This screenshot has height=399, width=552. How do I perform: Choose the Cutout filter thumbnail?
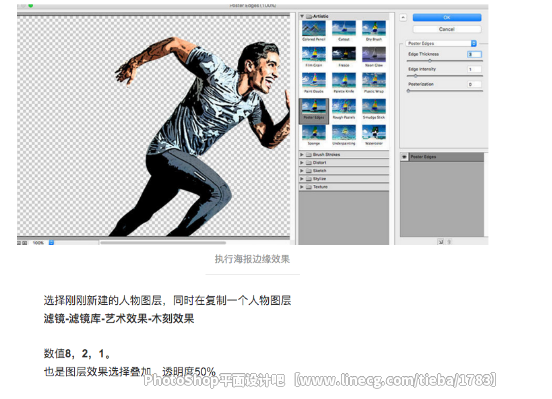(x=344, y=31)
